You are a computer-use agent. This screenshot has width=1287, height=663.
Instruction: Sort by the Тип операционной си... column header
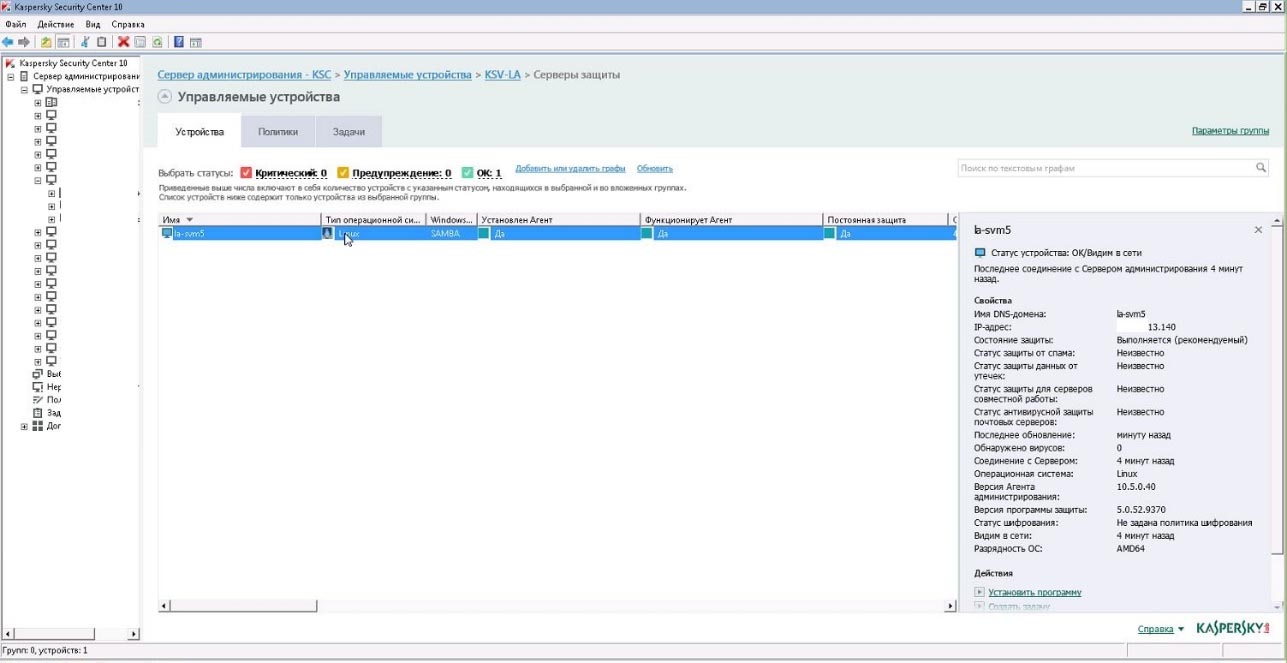click(373, 219)
